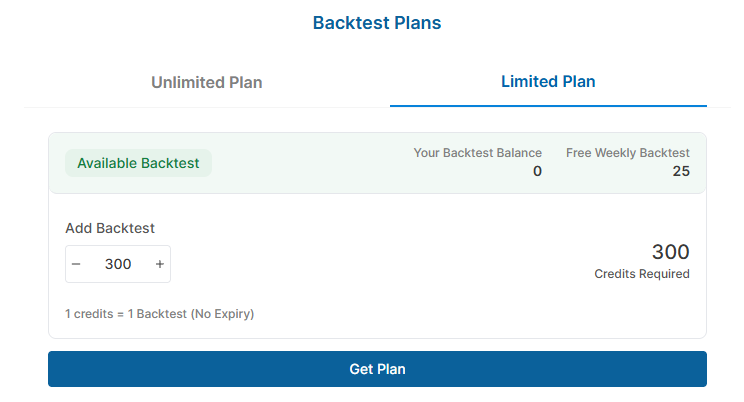Select the Limited Plan tab

548,81
